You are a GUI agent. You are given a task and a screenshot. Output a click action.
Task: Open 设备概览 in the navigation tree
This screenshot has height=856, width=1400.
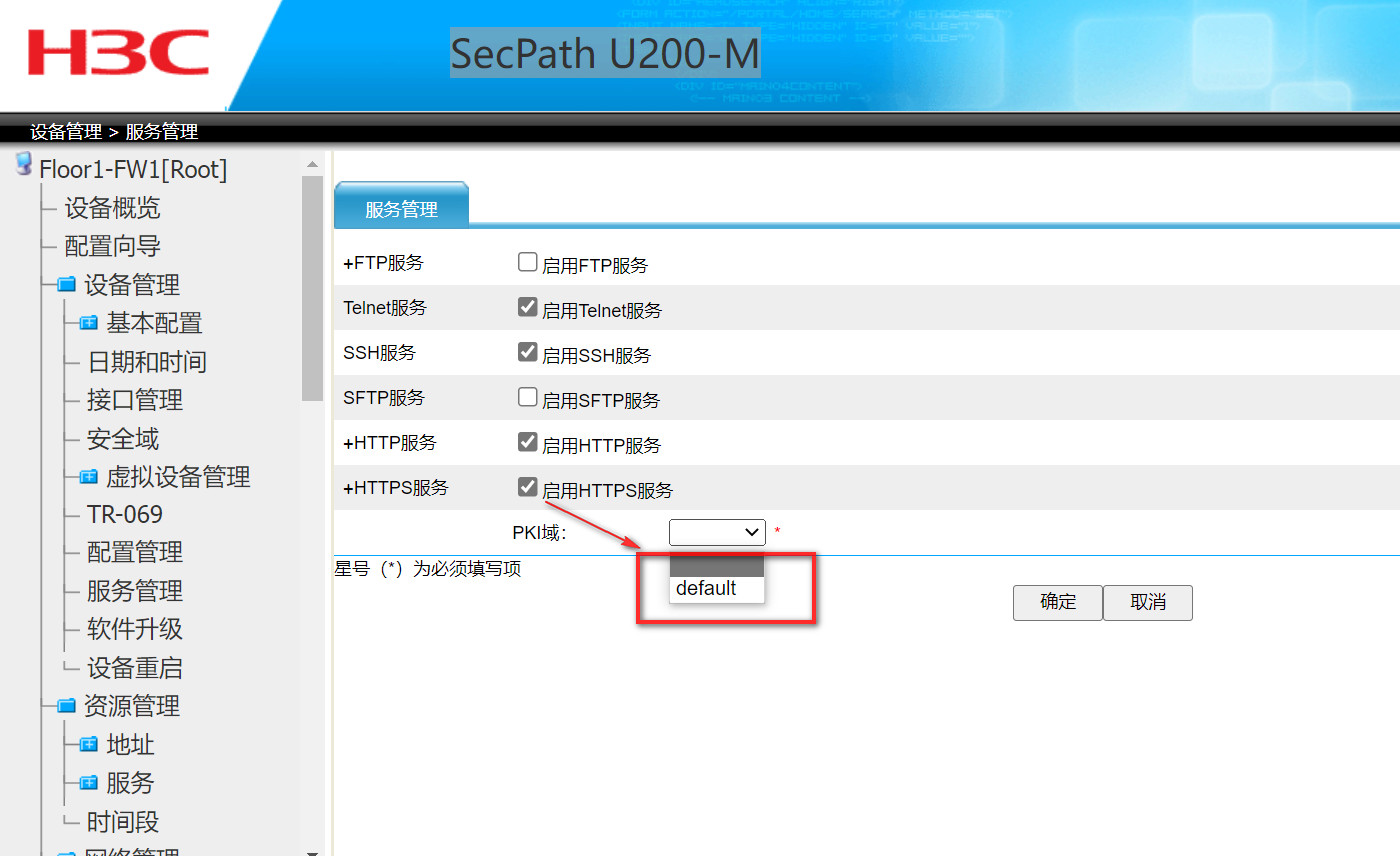coord(112,208)
